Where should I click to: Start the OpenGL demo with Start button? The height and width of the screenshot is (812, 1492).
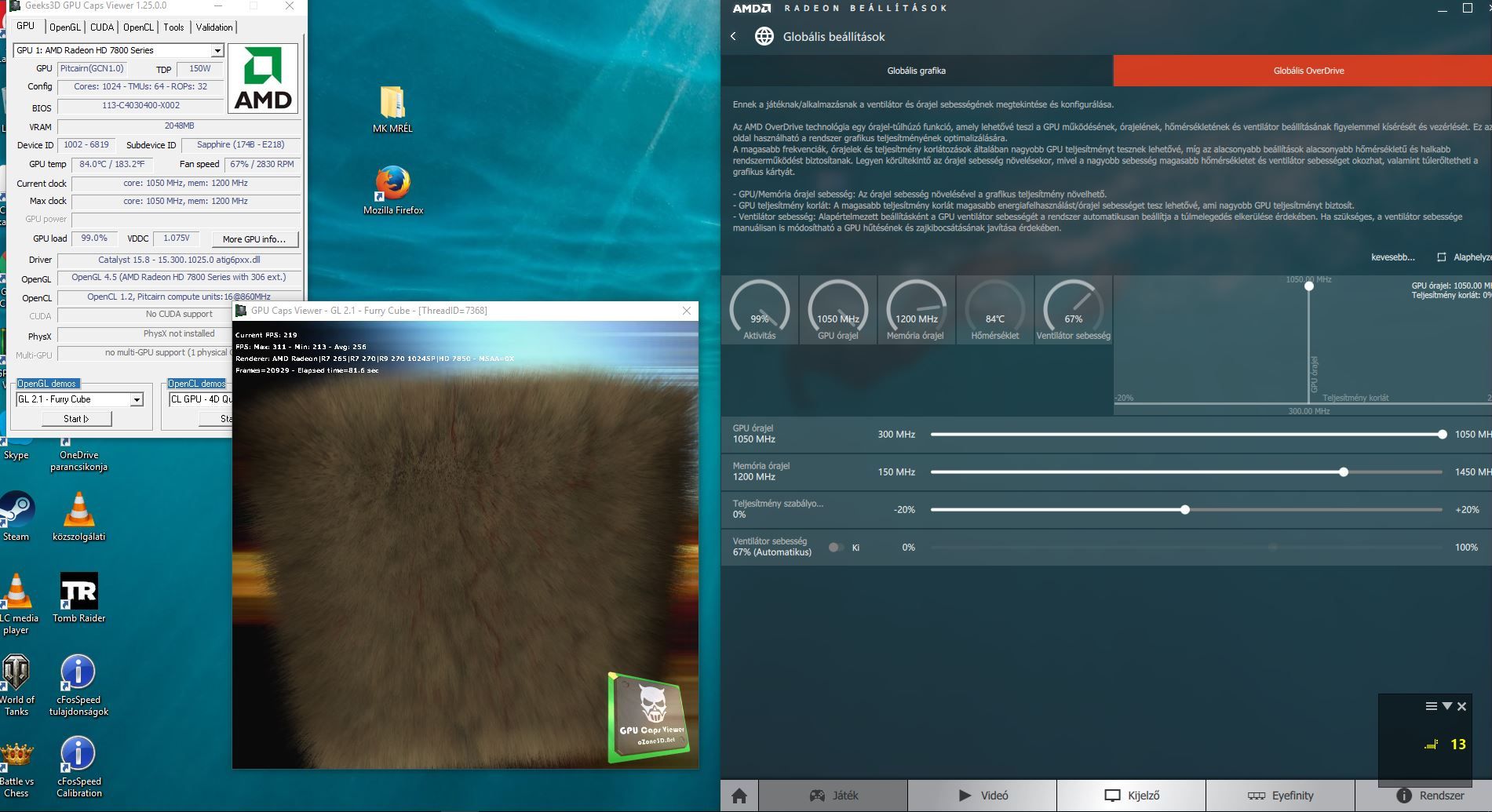[76, 419]
